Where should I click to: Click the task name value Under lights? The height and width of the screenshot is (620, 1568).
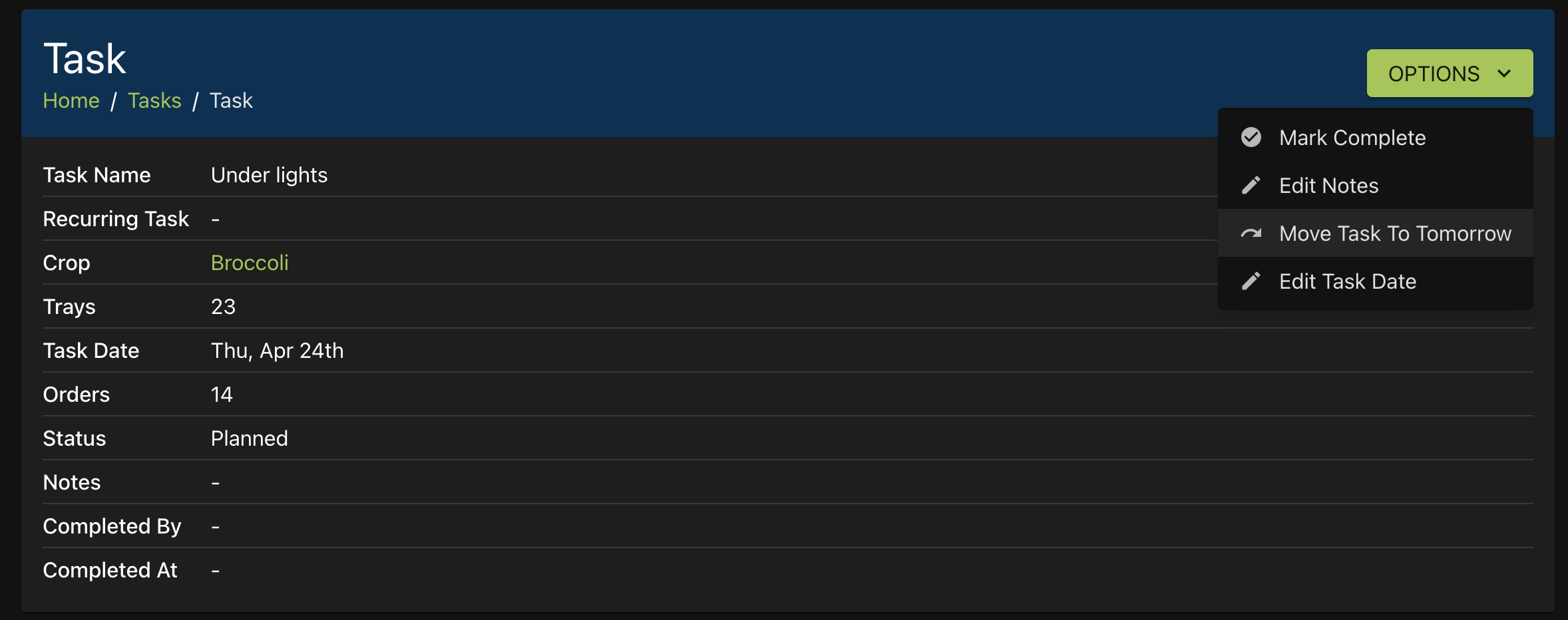pos(269,175)
